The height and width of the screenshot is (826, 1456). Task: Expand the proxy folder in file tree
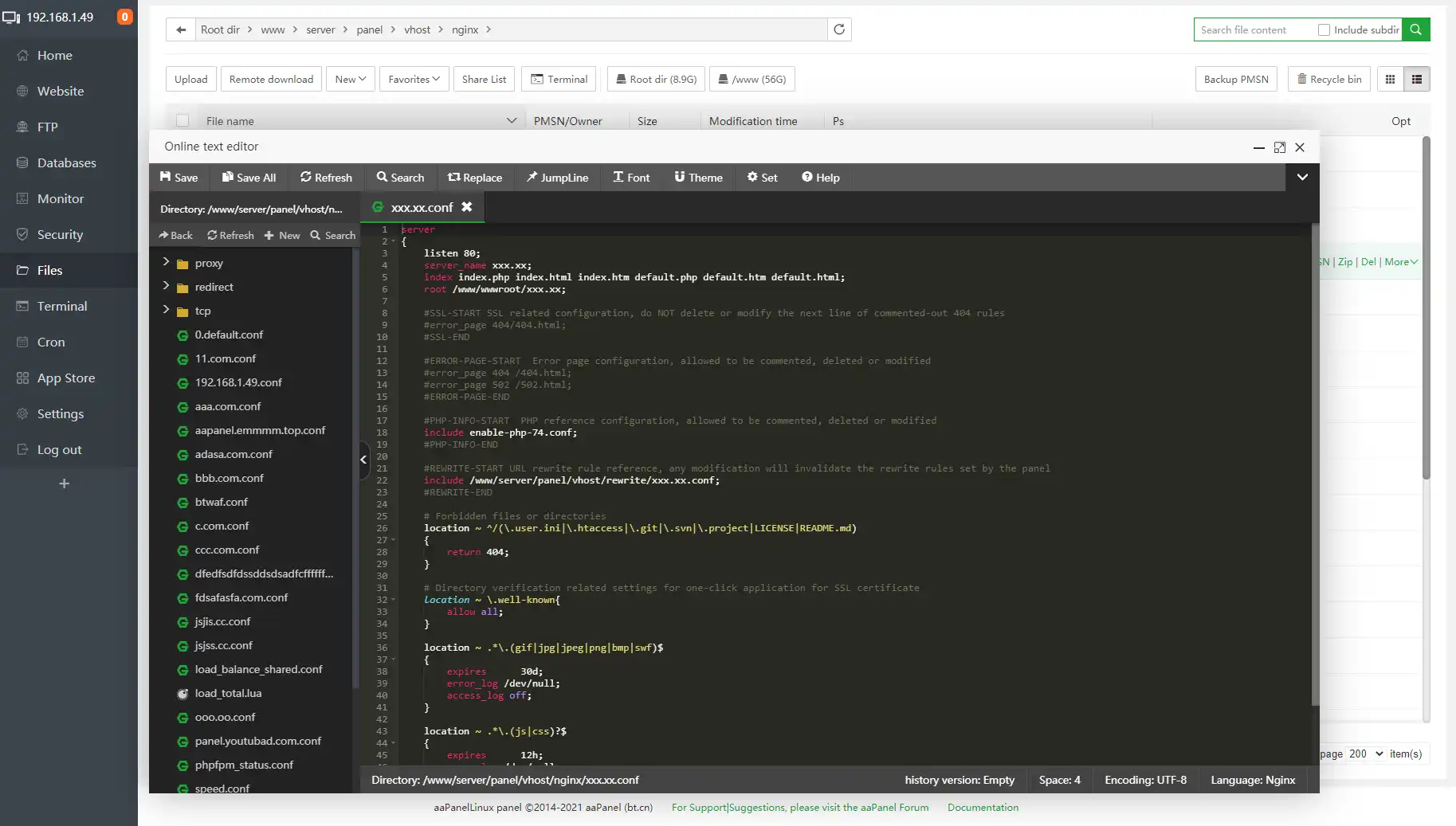coord(166,262)
